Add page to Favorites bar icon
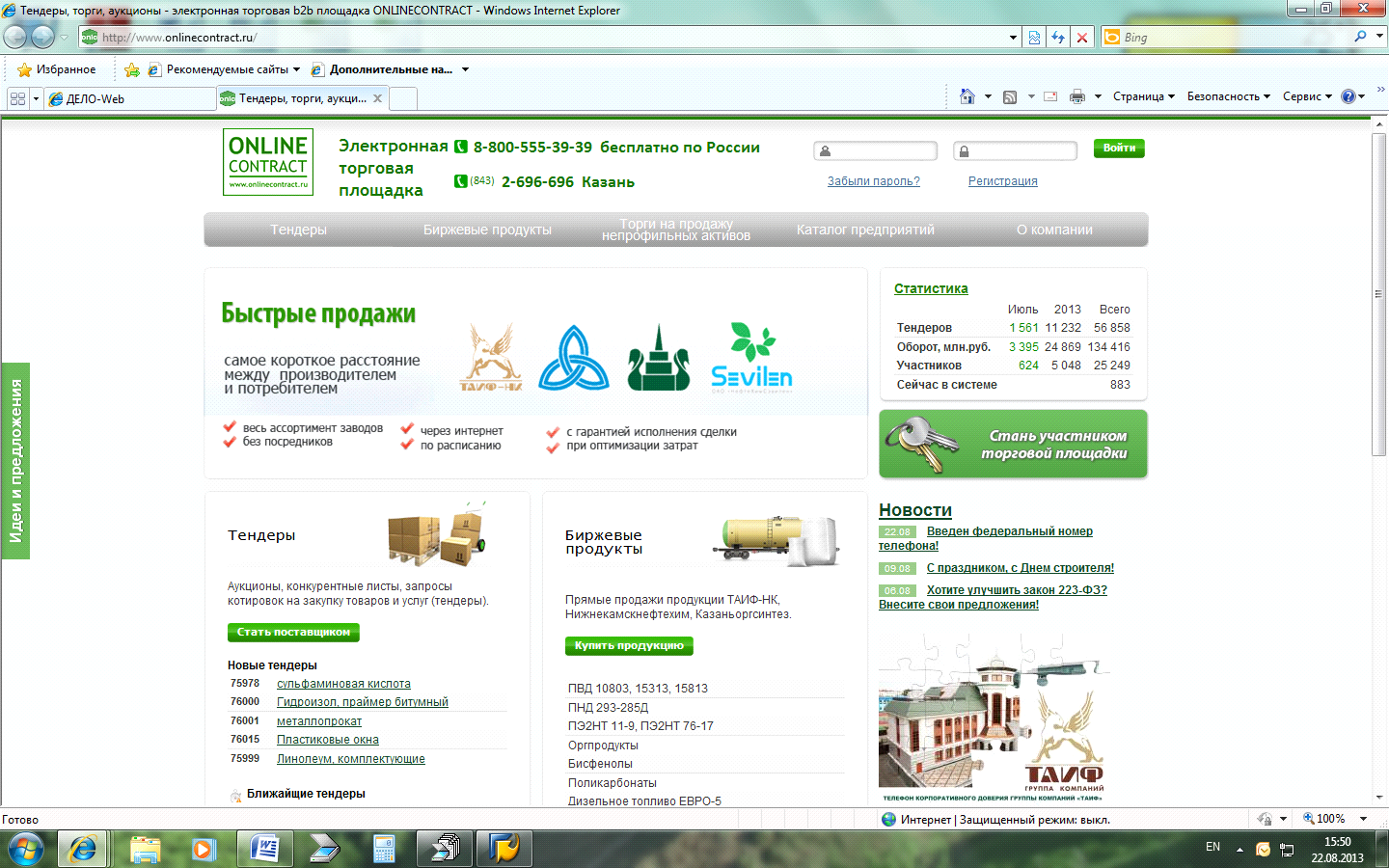Viewport: 1389px width, 868px height. pyautogui.click(x=132, y=69)
